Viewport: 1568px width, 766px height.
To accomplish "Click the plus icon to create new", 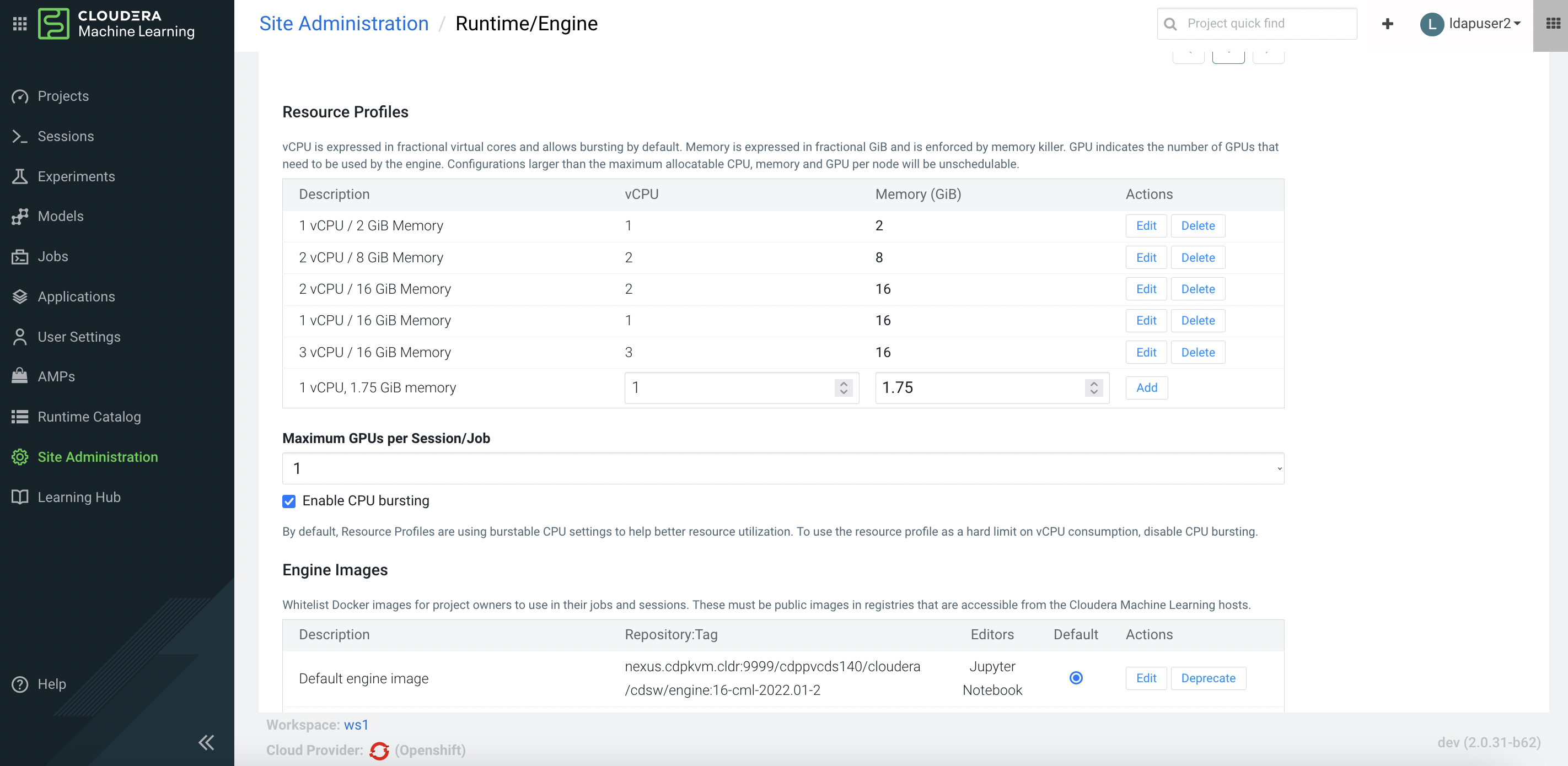I will (x=1387, y=24).
